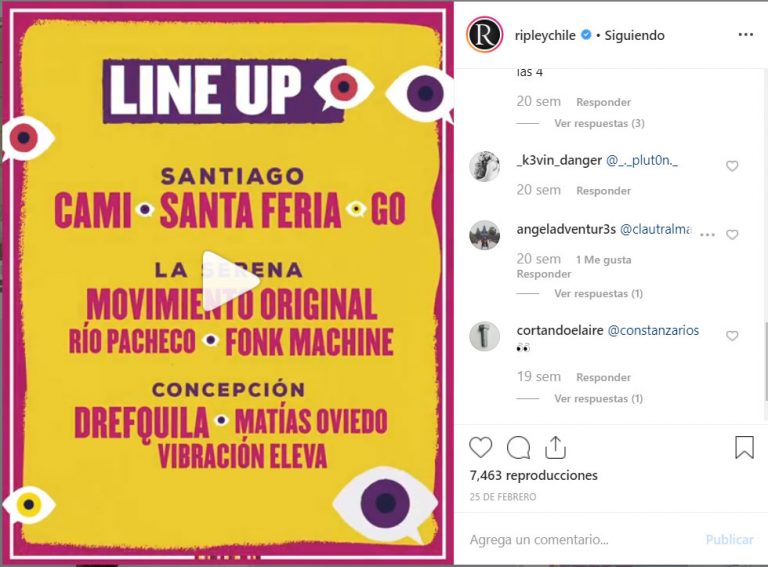
Task: Expand Ver respuestas (3) replies
Action: coord(599,123)
